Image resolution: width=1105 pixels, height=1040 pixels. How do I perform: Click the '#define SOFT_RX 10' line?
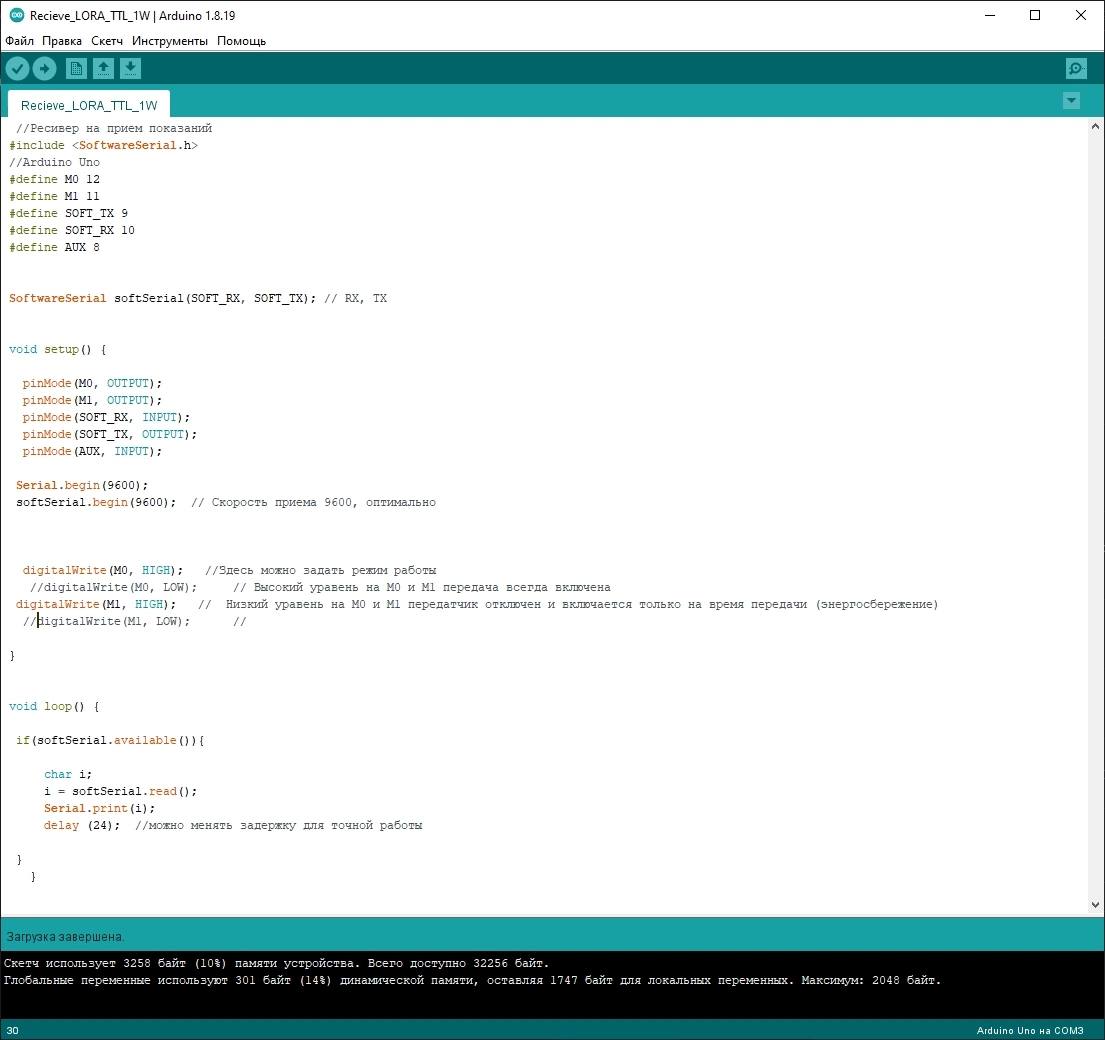(x=72, y=230)
